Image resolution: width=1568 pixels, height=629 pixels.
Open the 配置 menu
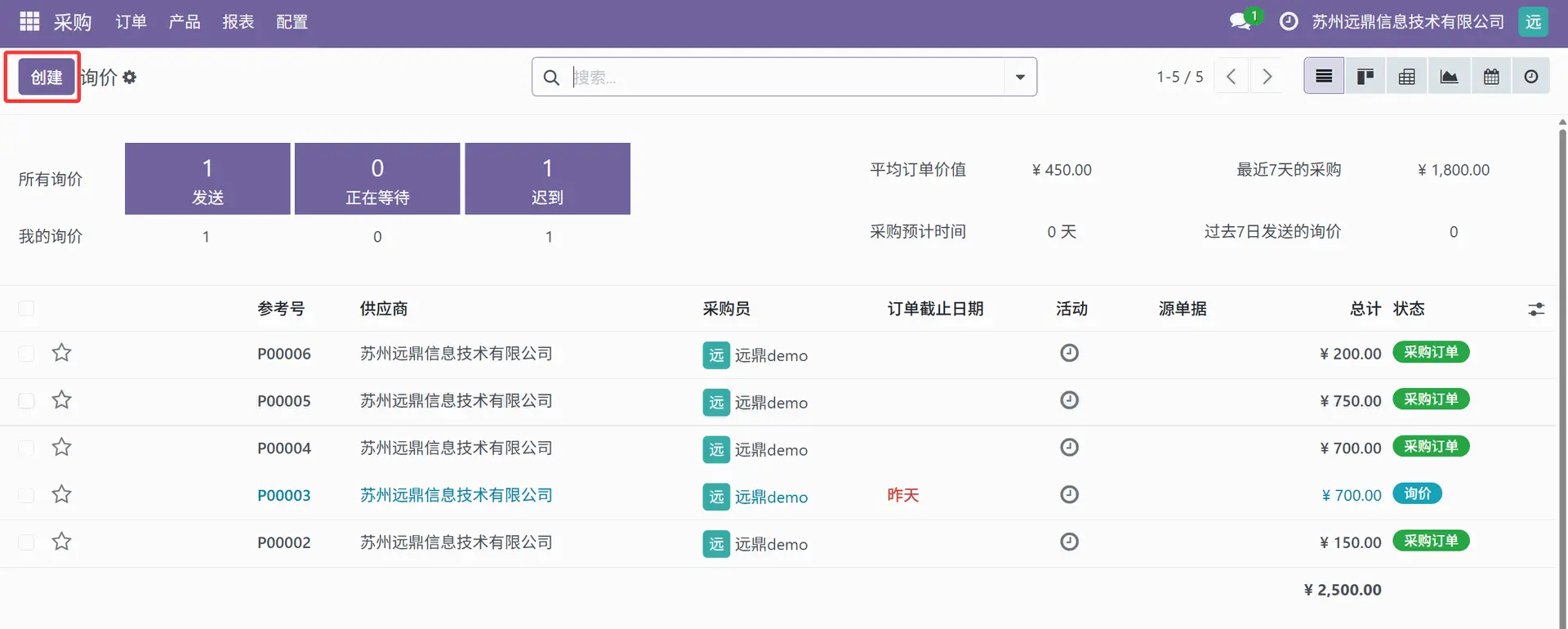(292, 22)
